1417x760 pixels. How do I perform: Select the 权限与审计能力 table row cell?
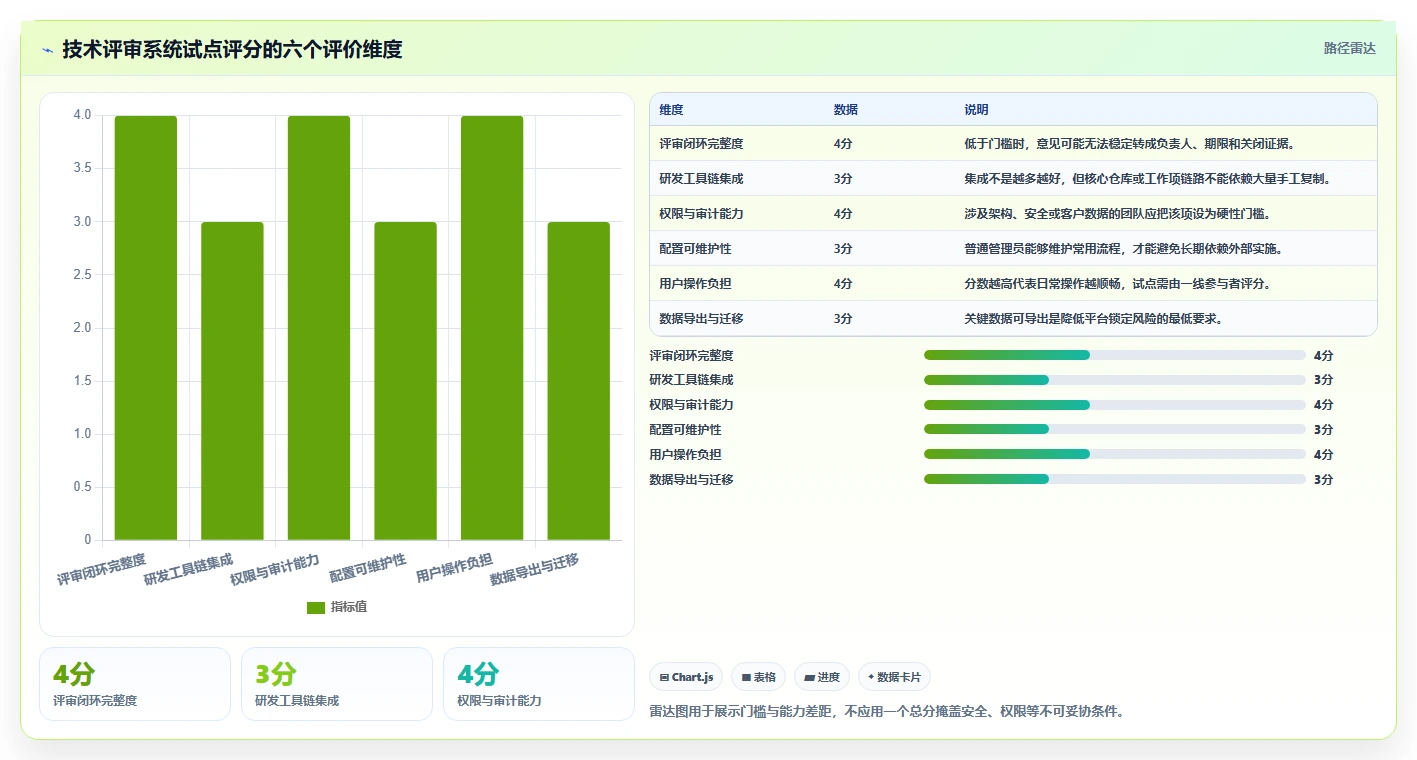click(x=701, y=214)
